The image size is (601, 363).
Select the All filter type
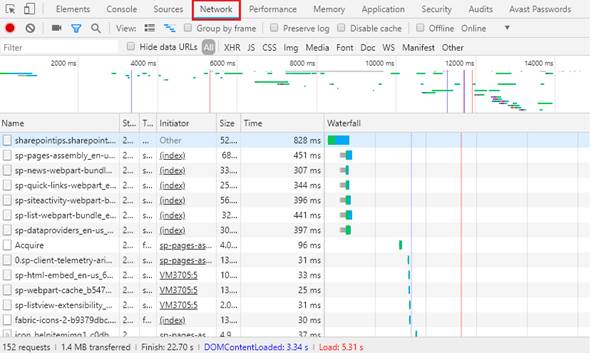(209, 48)
